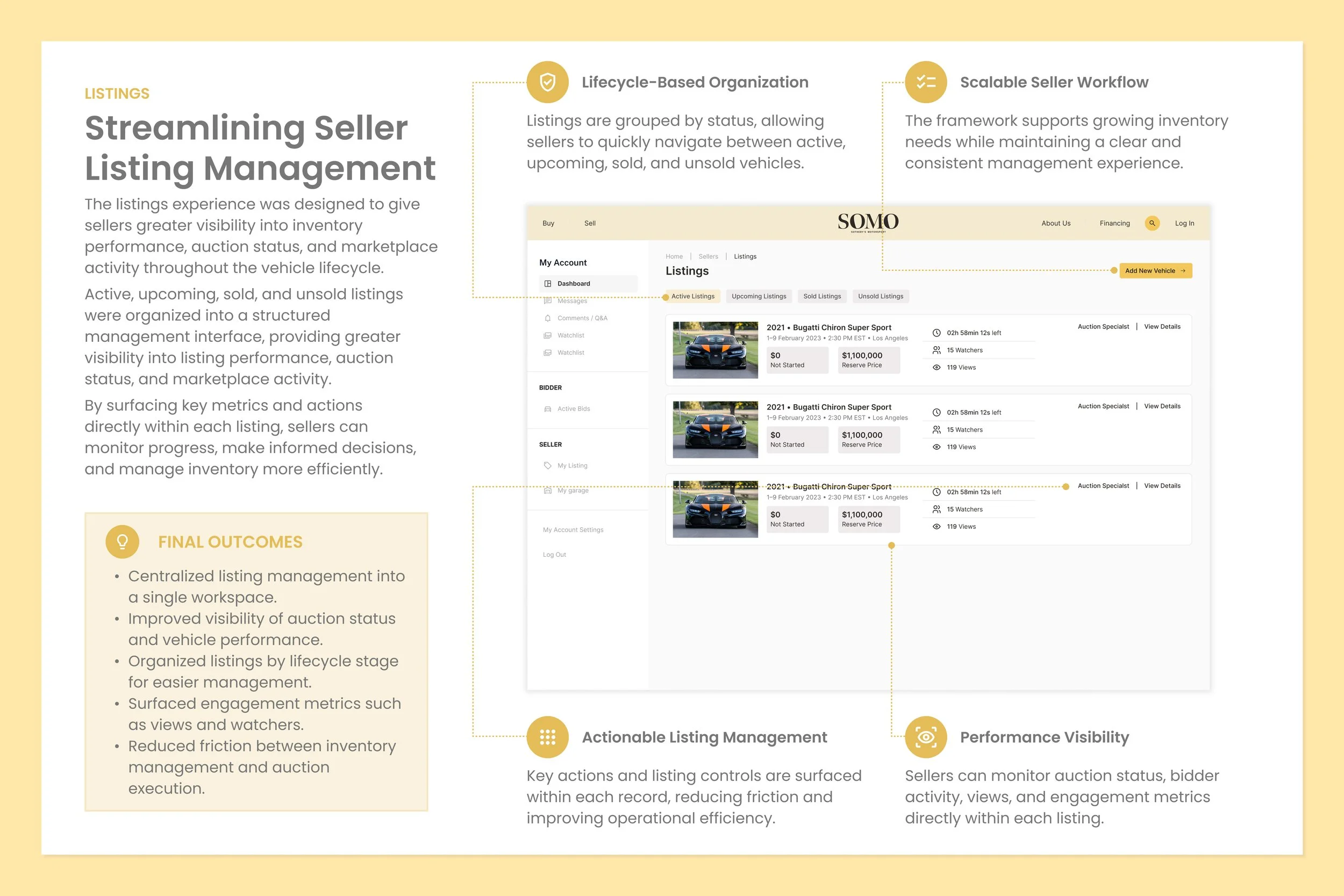Click $0 Not Started in second listing
The width and height of the screenshot is (1344, 896).
(797, 440)
